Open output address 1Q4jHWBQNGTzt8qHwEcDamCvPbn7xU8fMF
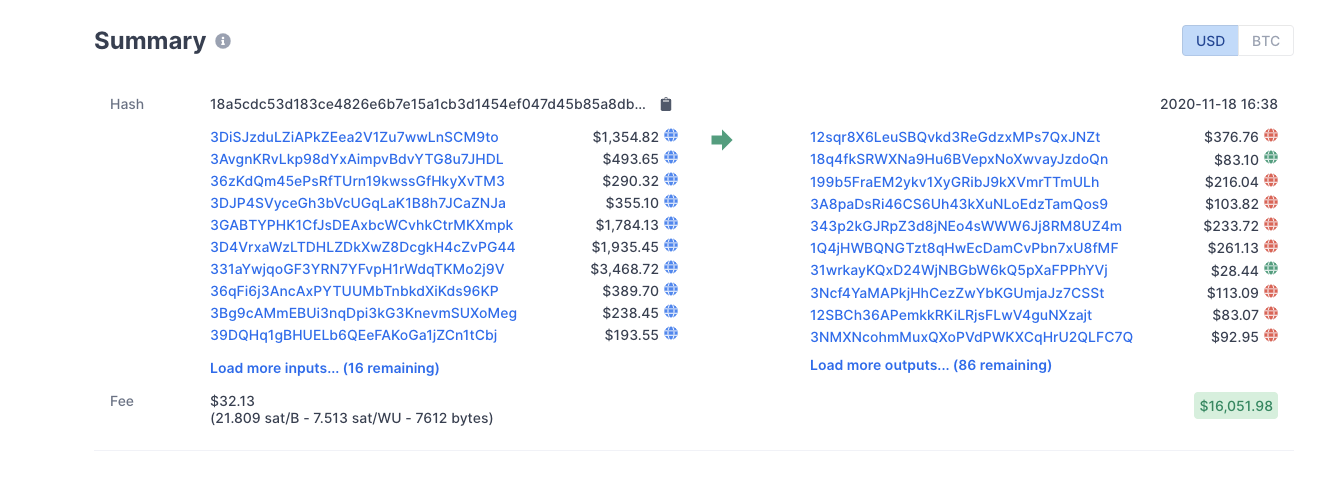The image size is (1326, 488). (x=964, y=247)
